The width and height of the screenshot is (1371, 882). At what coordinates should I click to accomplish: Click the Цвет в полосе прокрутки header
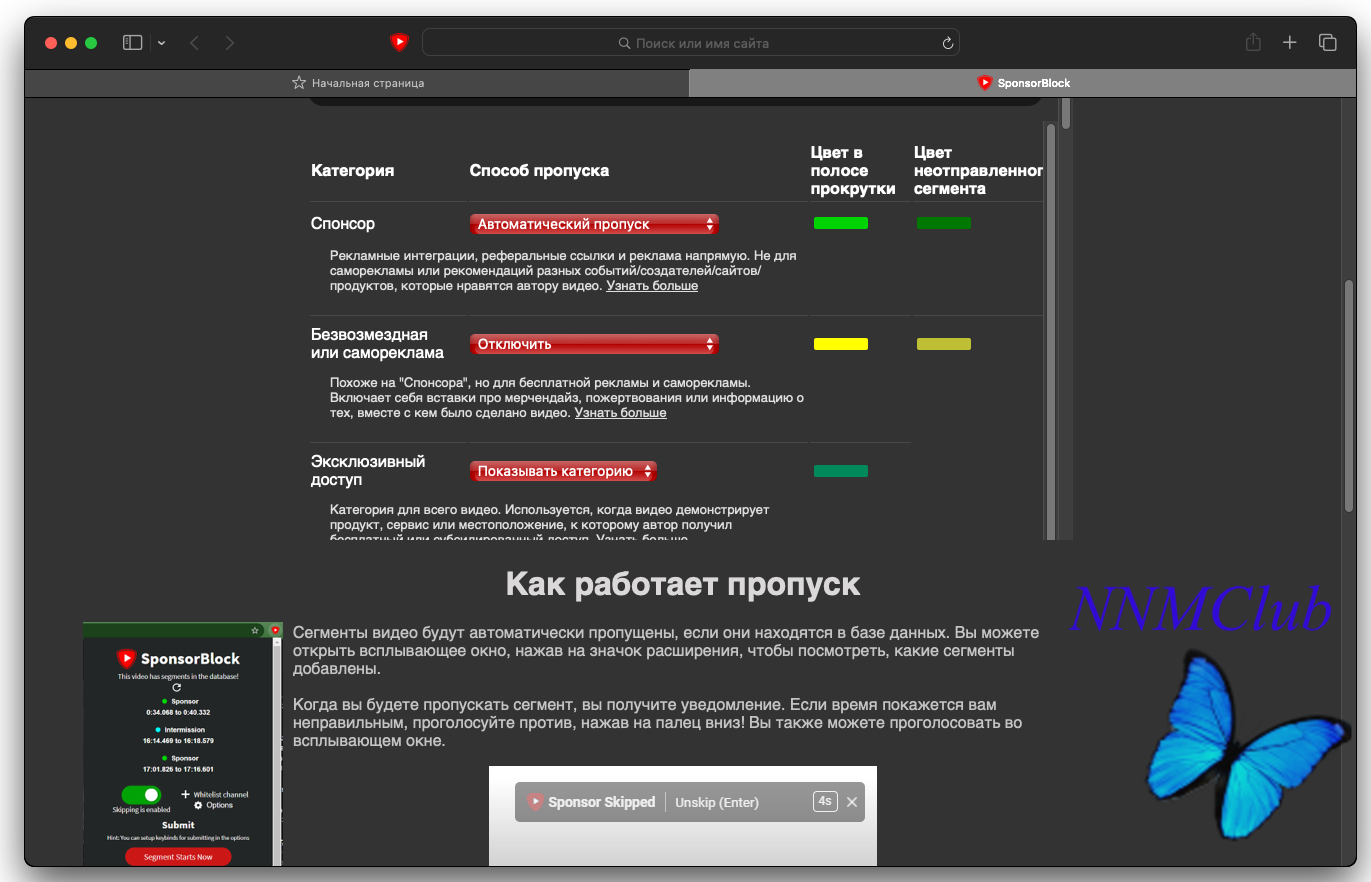[853, 170]
